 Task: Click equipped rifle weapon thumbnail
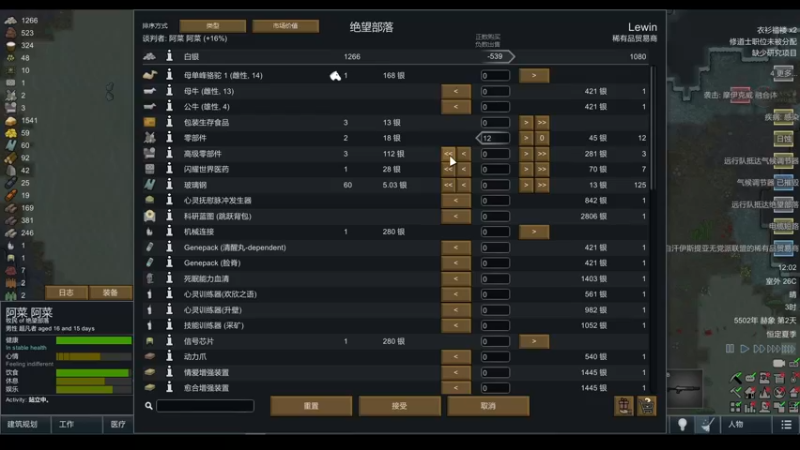(685, 389)
